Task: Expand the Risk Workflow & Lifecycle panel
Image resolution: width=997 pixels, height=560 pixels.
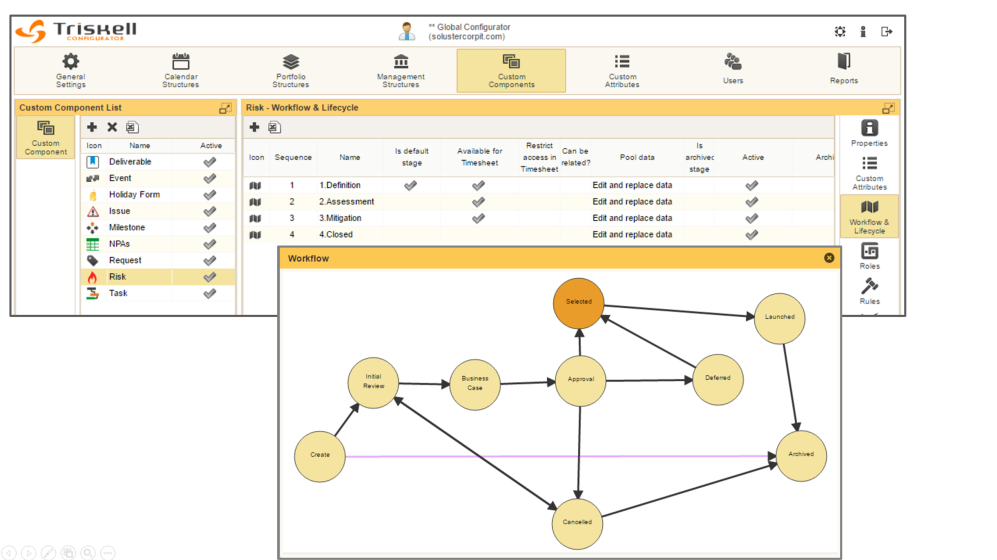Action: 888,108
